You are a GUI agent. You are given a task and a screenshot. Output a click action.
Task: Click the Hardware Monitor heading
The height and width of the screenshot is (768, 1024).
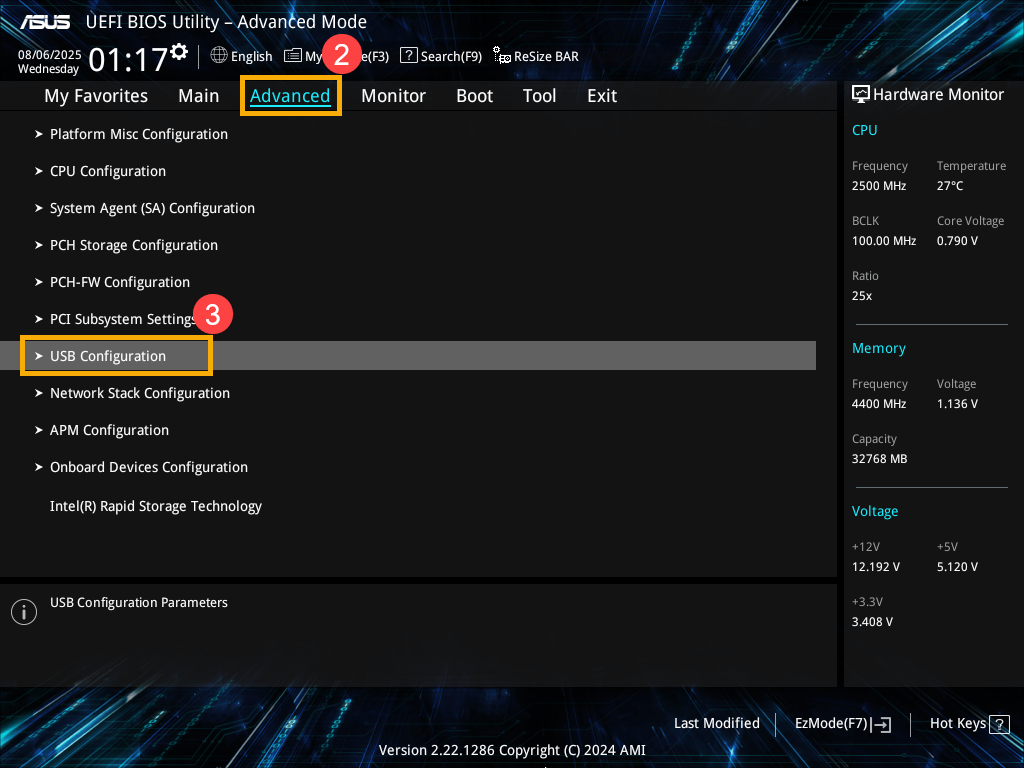click(x=938, y=95)
